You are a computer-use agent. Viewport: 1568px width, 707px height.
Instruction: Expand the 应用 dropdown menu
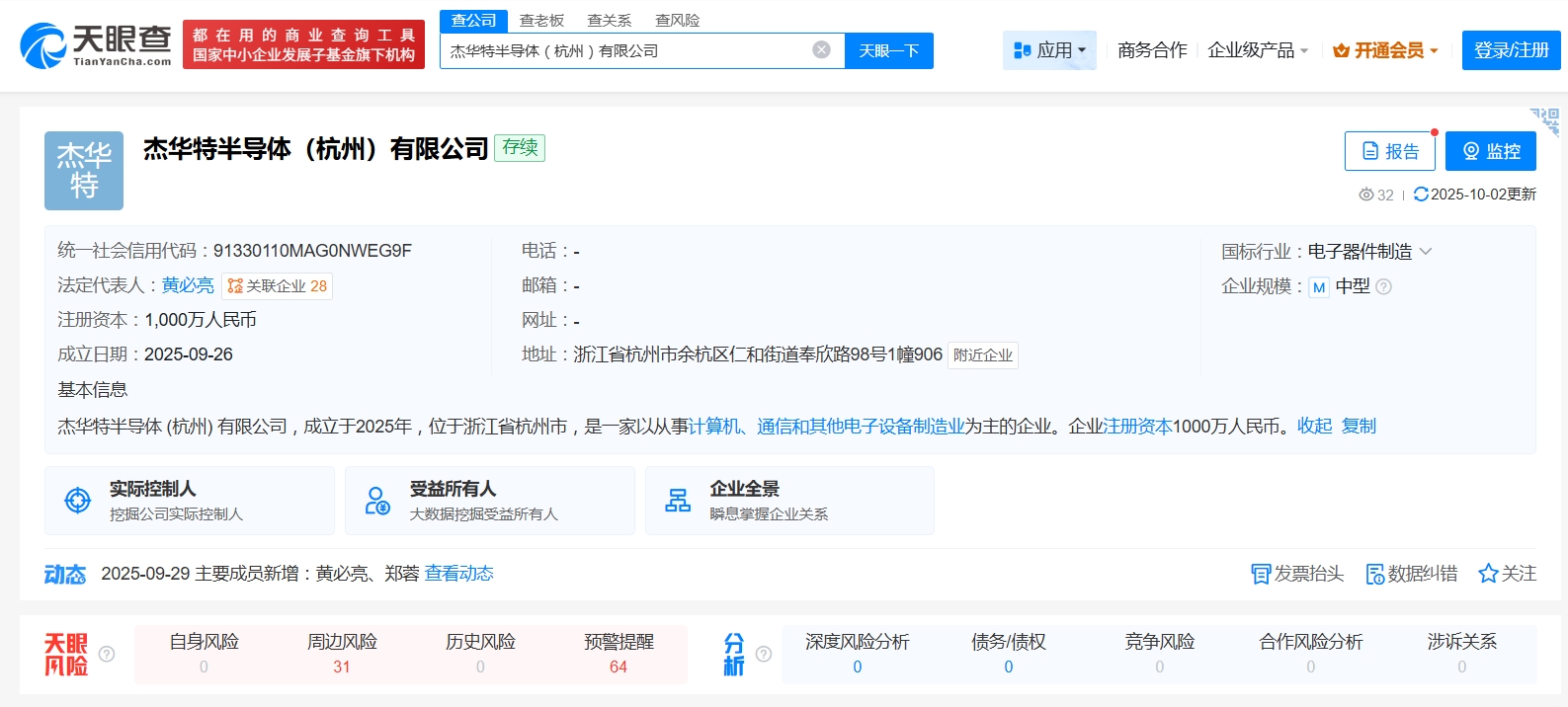(1049, 50)
